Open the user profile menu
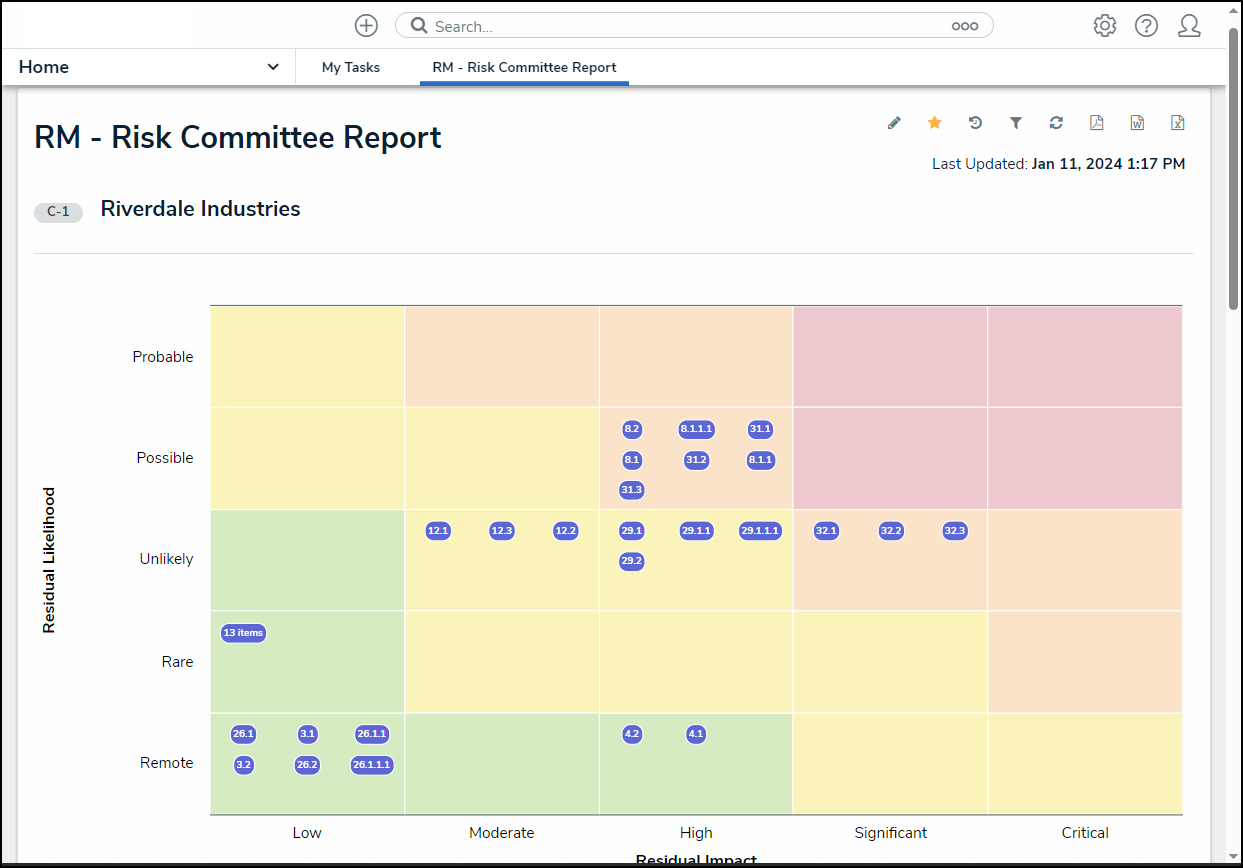This screenshot has width=1243, height=868. pos(1189,26)
